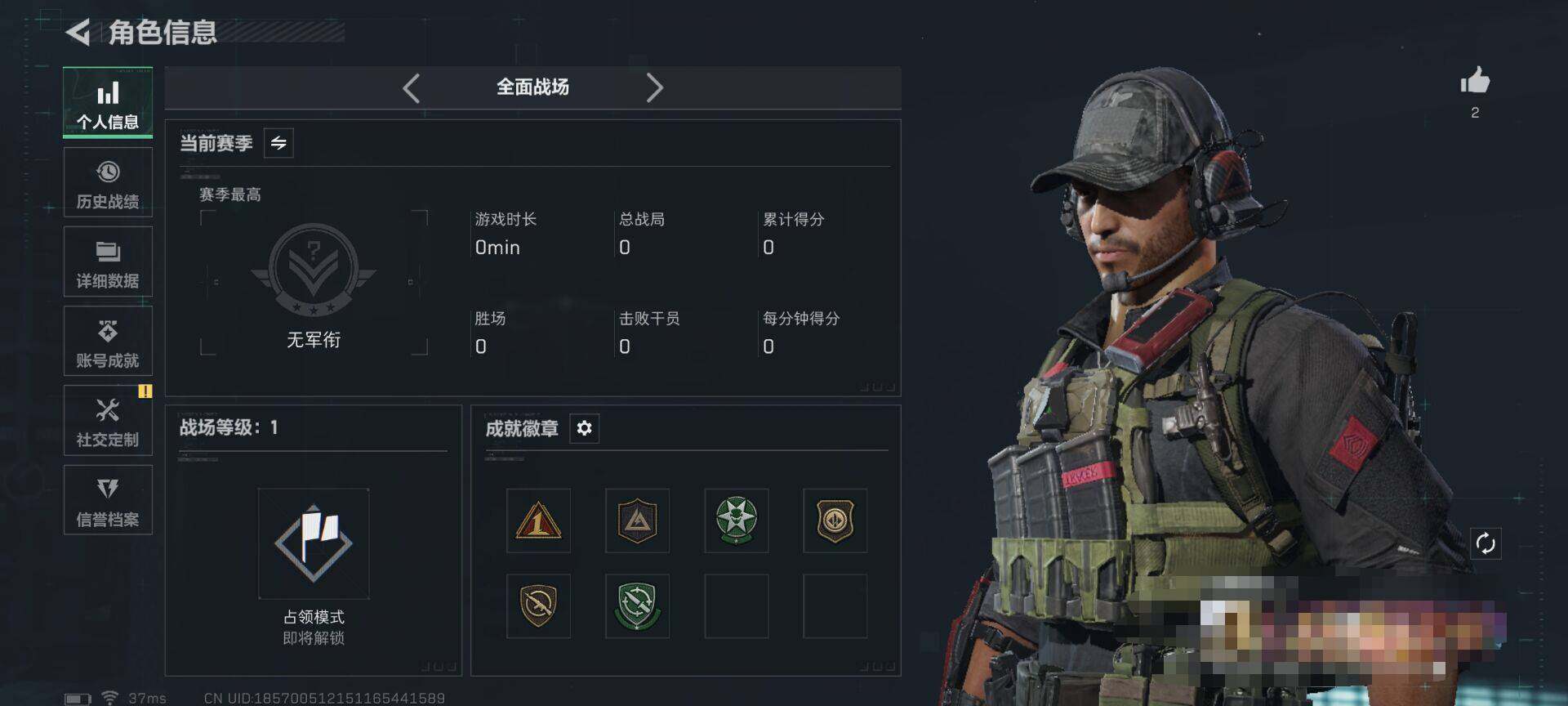Image resolution: width=1568 pixels, height=706 pixels.
Task: Click the 无军衔 rank emblem
Action: point(314,271)
